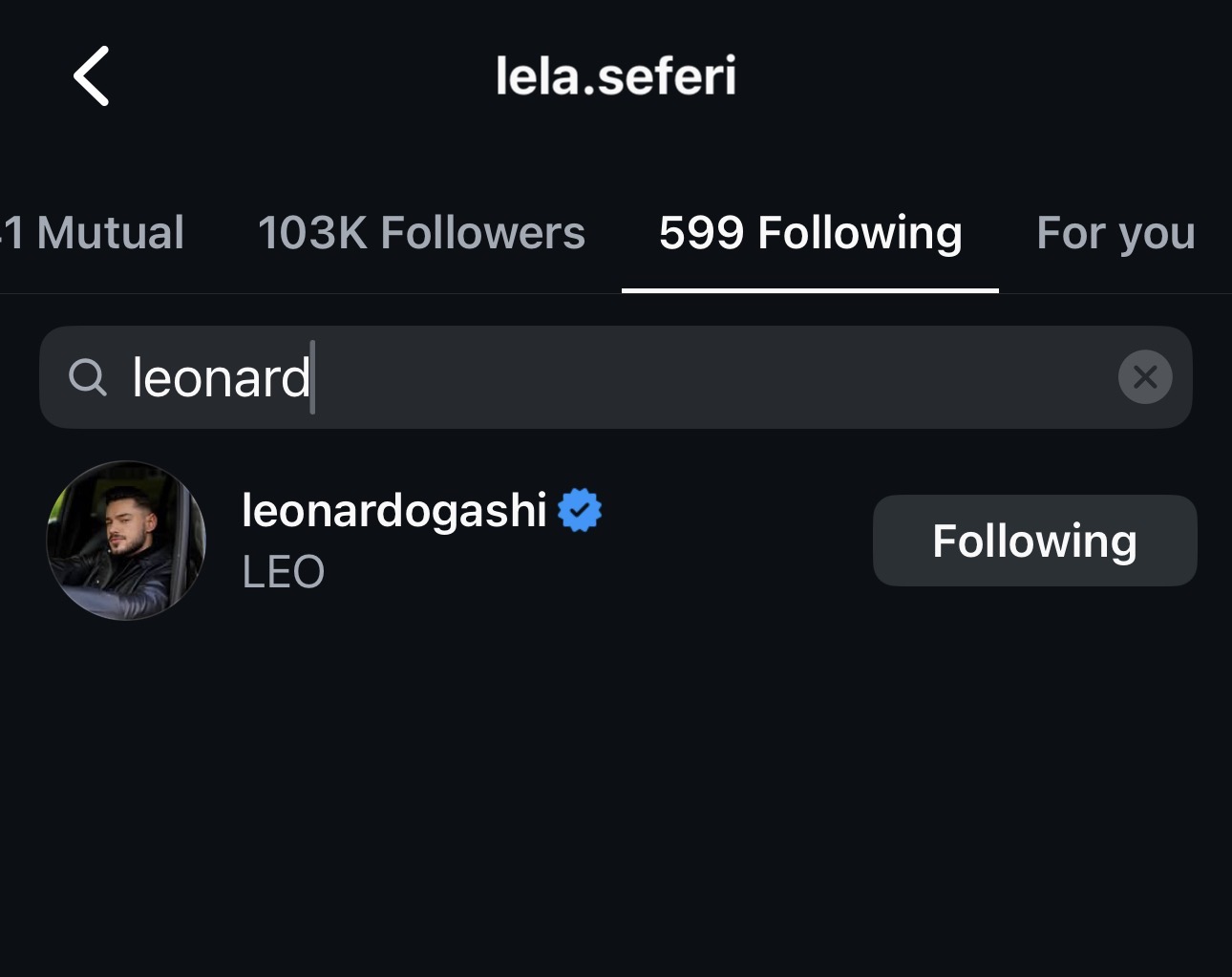Tap the lela.seferi page title
The image size is (1232, 977).
pyautogui.click(x=616, y=75)
